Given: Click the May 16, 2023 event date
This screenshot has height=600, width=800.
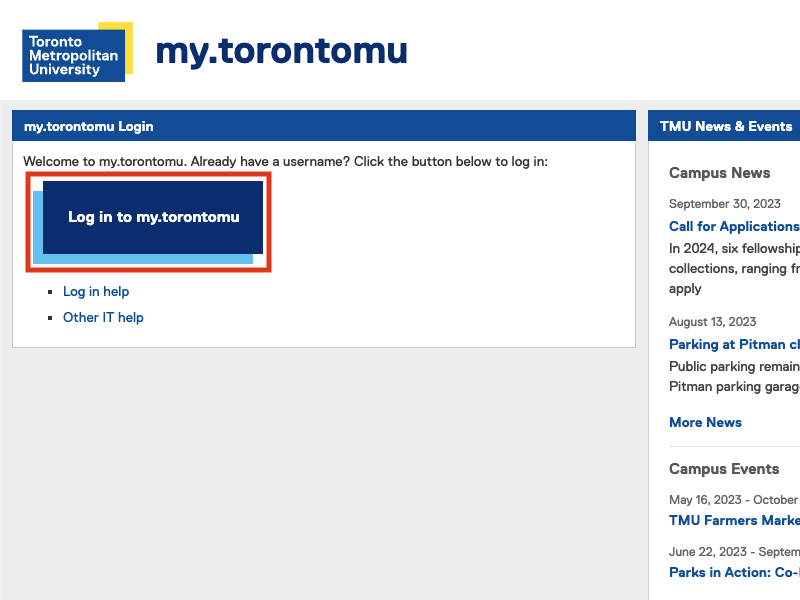Looking at the screenshot, I should coord(705,499).
